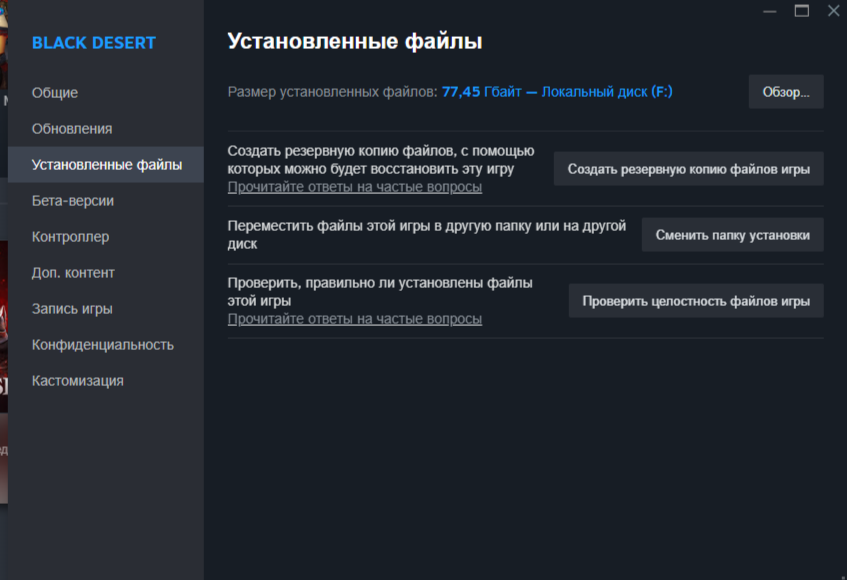
Task: Open FAQ link under verify files description
Action: point(354,319)
